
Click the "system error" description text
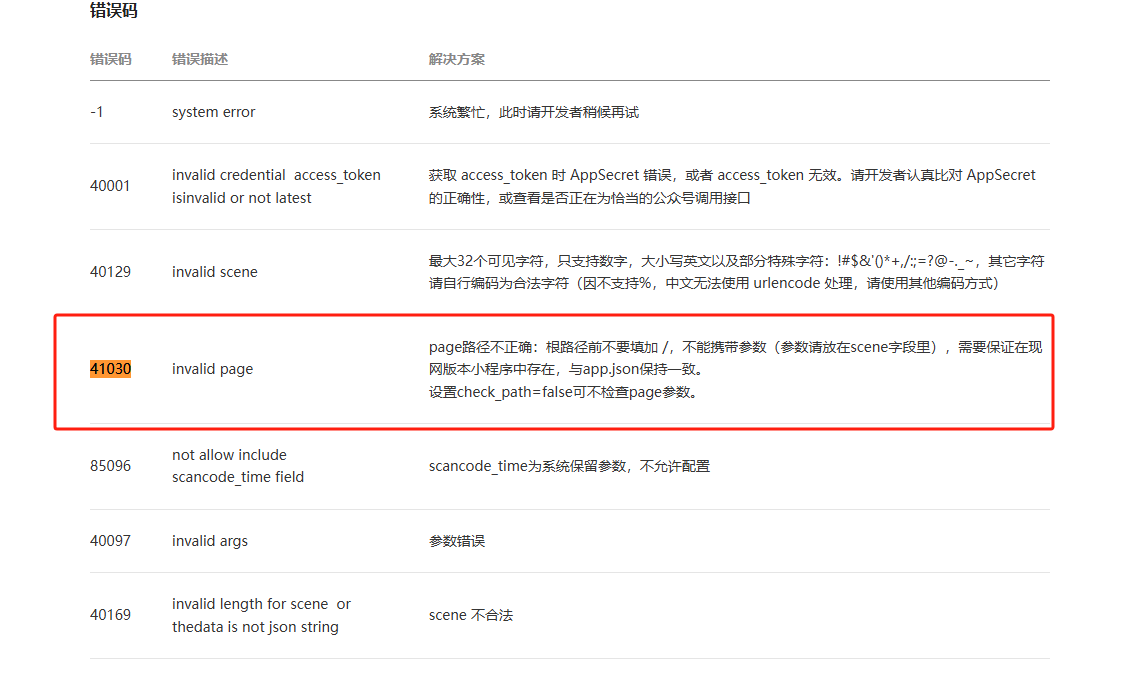point(213,112)
